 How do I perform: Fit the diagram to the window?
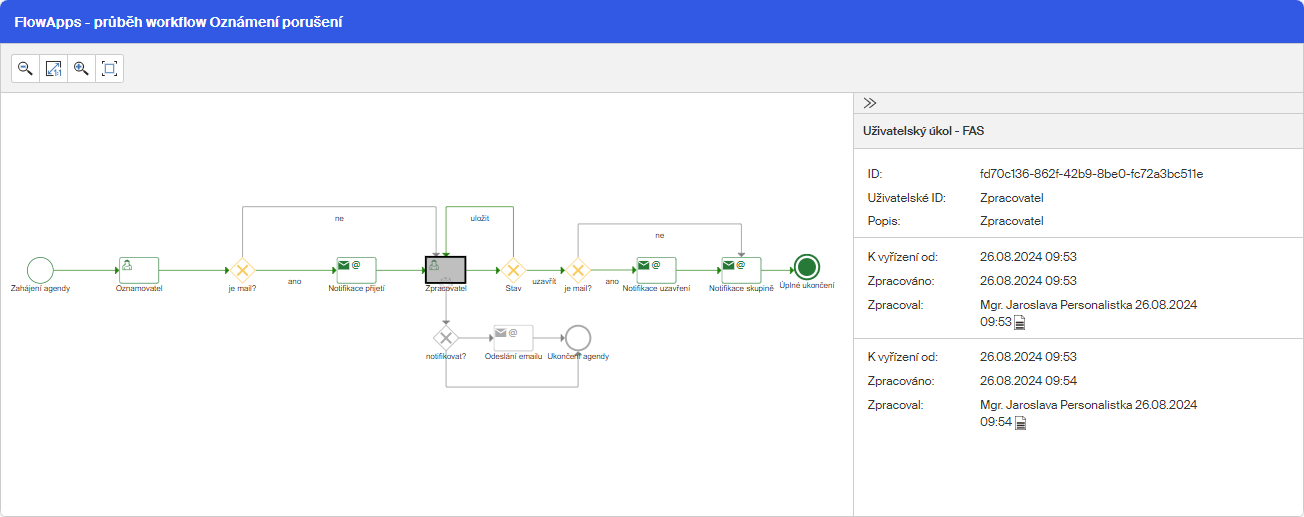tap(110, 69)
